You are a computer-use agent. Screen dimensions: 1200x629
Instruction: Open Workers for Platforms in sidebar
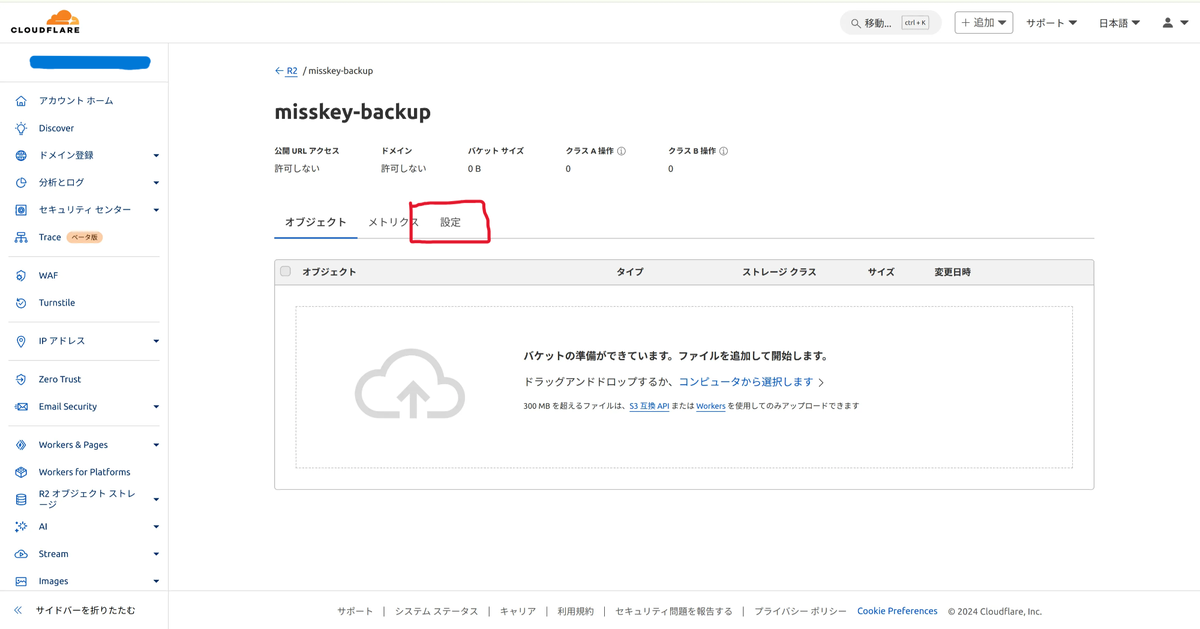click(x=84, y=472)
